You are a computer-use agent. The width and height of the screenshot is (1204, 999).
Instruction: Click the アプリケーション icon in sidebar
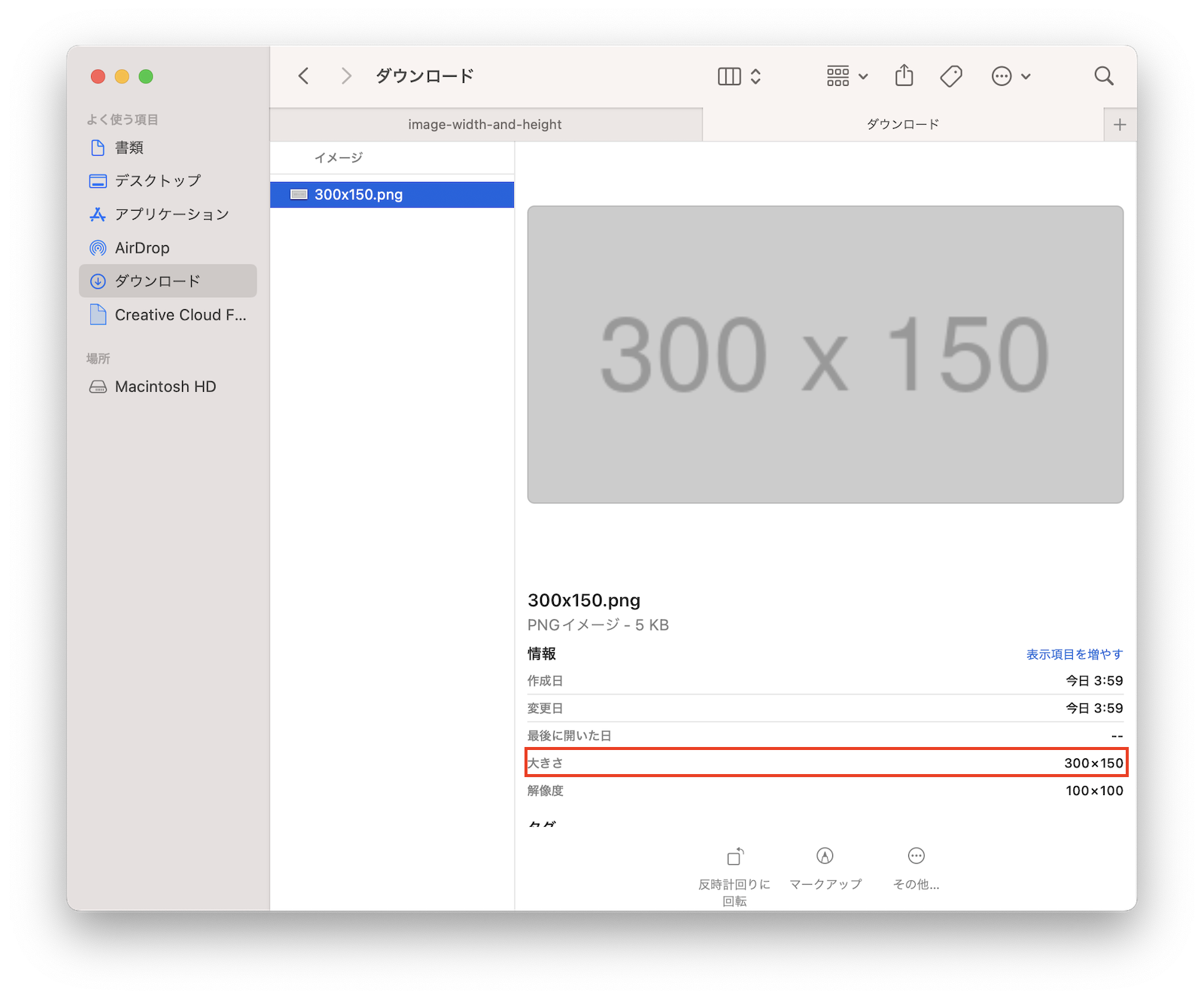98,214
